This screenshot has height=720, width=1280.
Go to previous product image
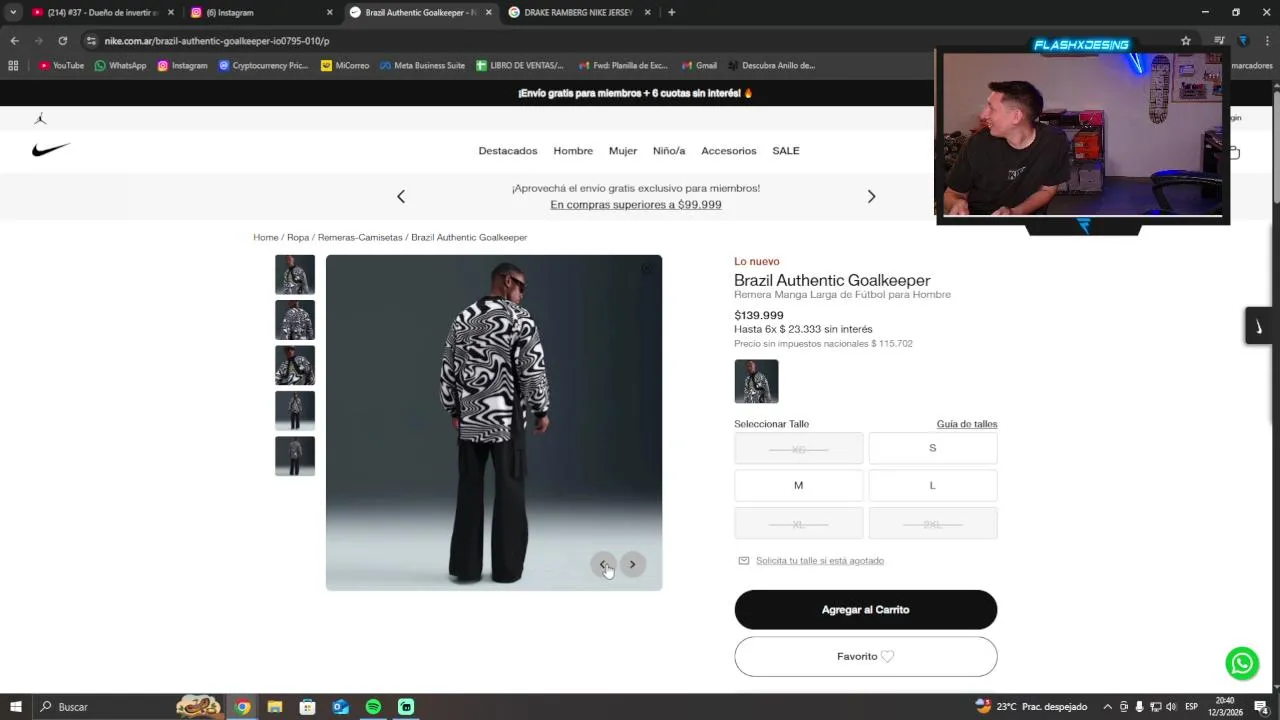603,564
